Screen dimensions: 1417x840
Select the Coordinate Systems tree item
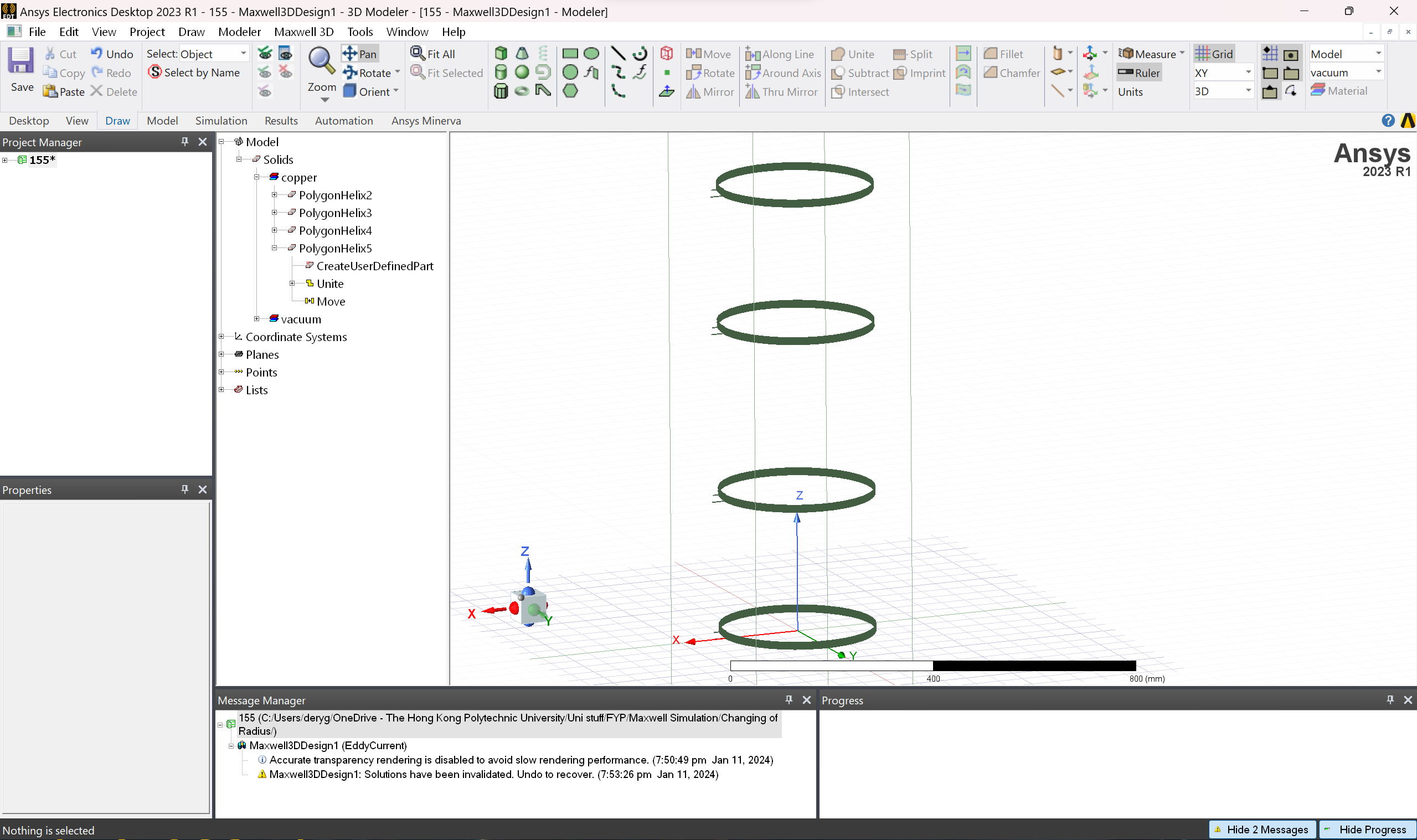(x=295, y=337)
